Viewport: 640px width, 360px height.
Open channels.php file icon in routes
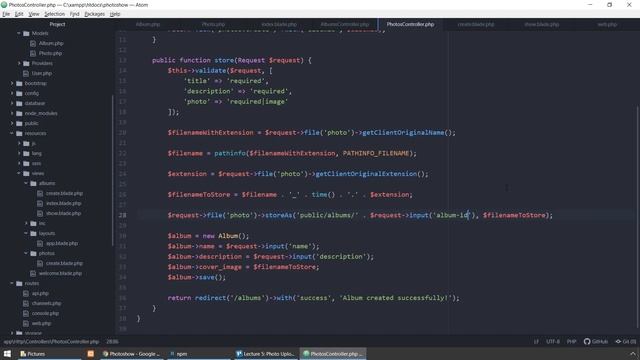(x=26, y=303)
